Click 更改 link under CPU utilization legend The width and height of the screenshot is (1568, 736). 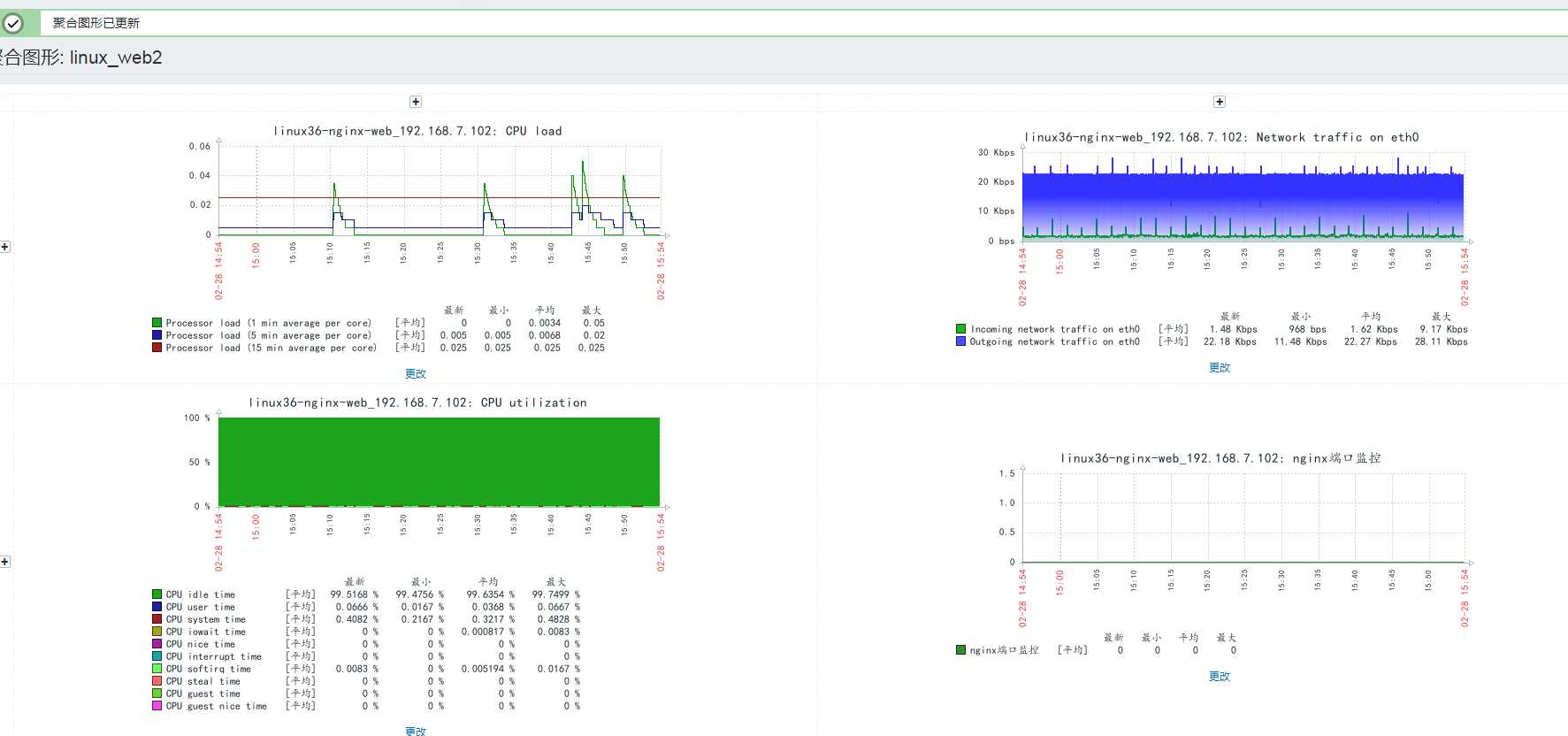pos(416,731)
